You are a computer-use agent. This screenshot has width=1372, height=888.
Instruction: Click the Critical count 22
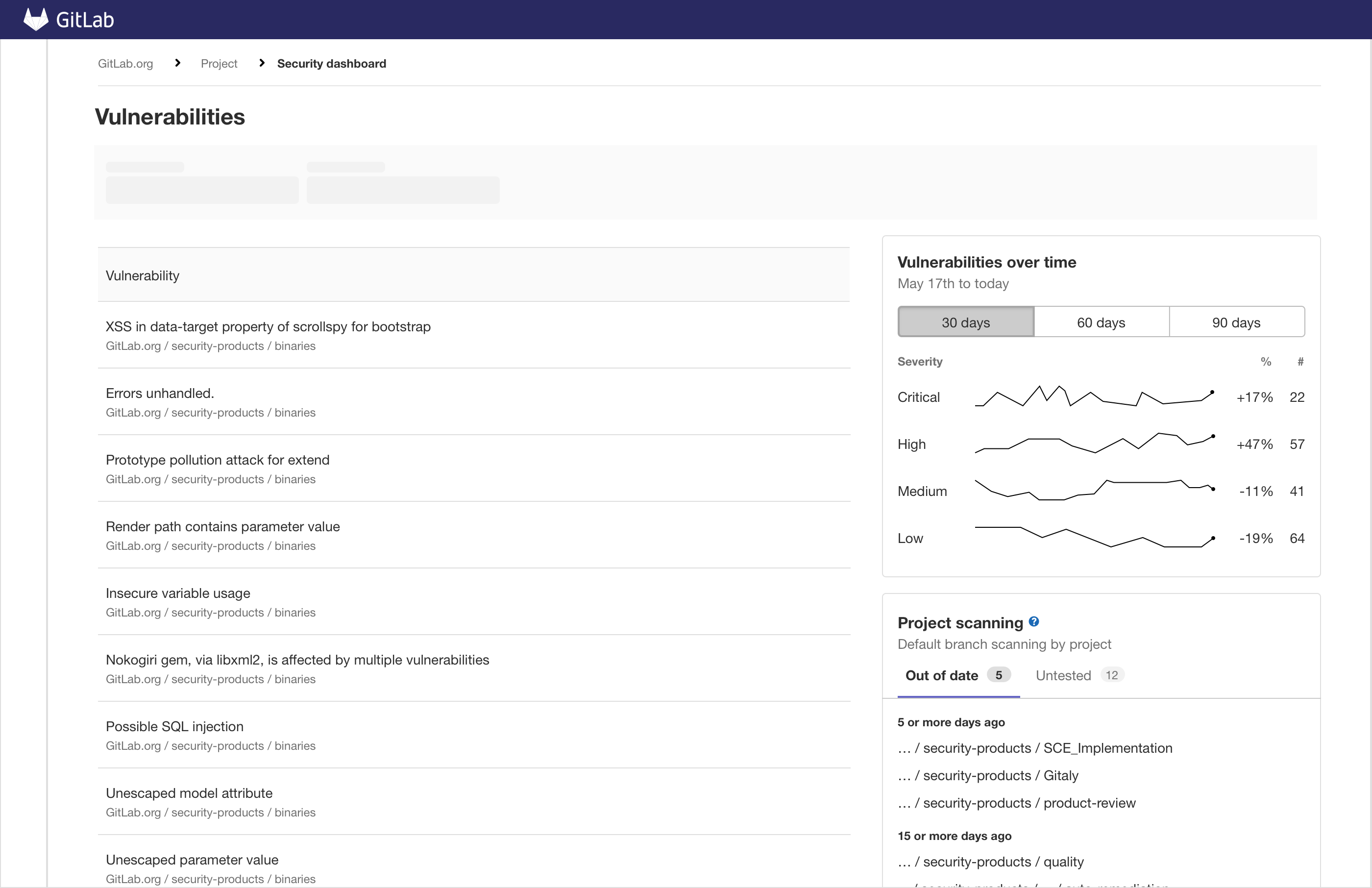click(x=1297, y=397)
